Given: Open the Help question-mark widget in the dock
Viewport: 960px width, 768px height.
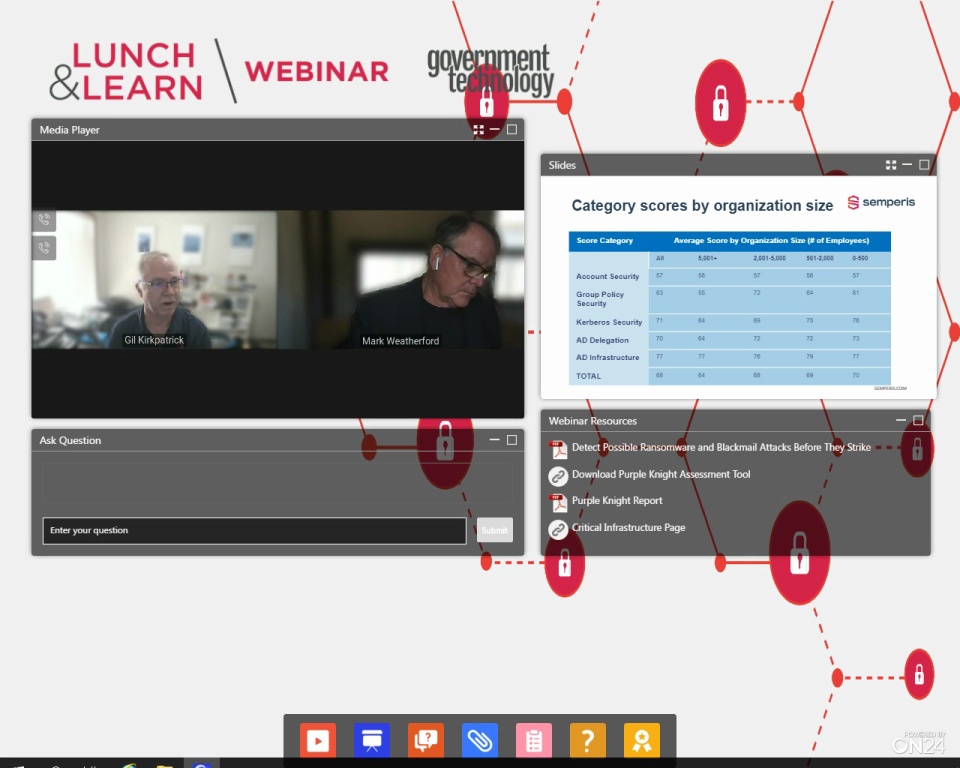Looking at the screenshot, I should pyautogui.click(x=587, y=740).
